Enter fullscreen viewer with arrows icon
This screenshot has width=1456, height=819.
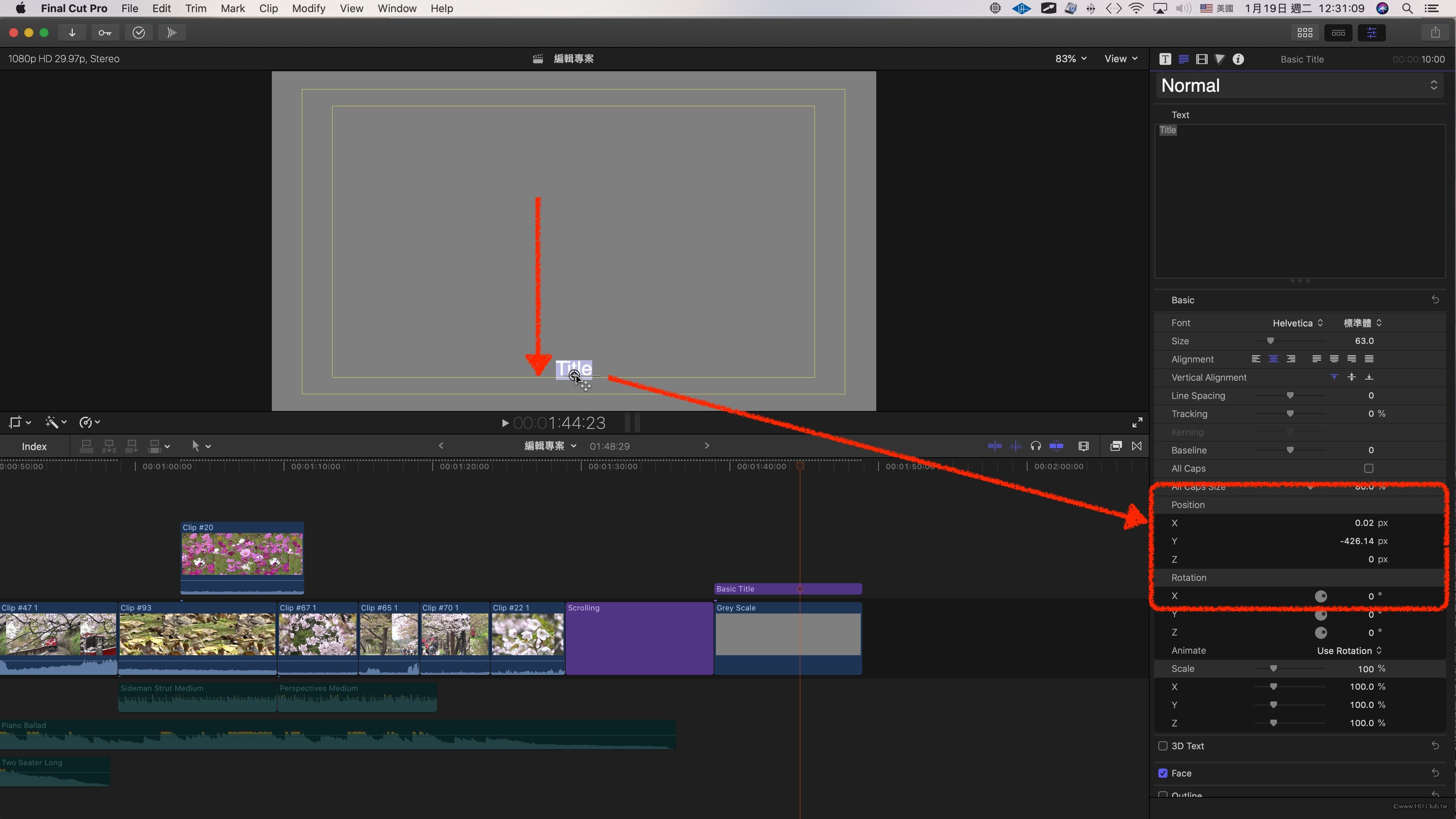pos(1137,422)
